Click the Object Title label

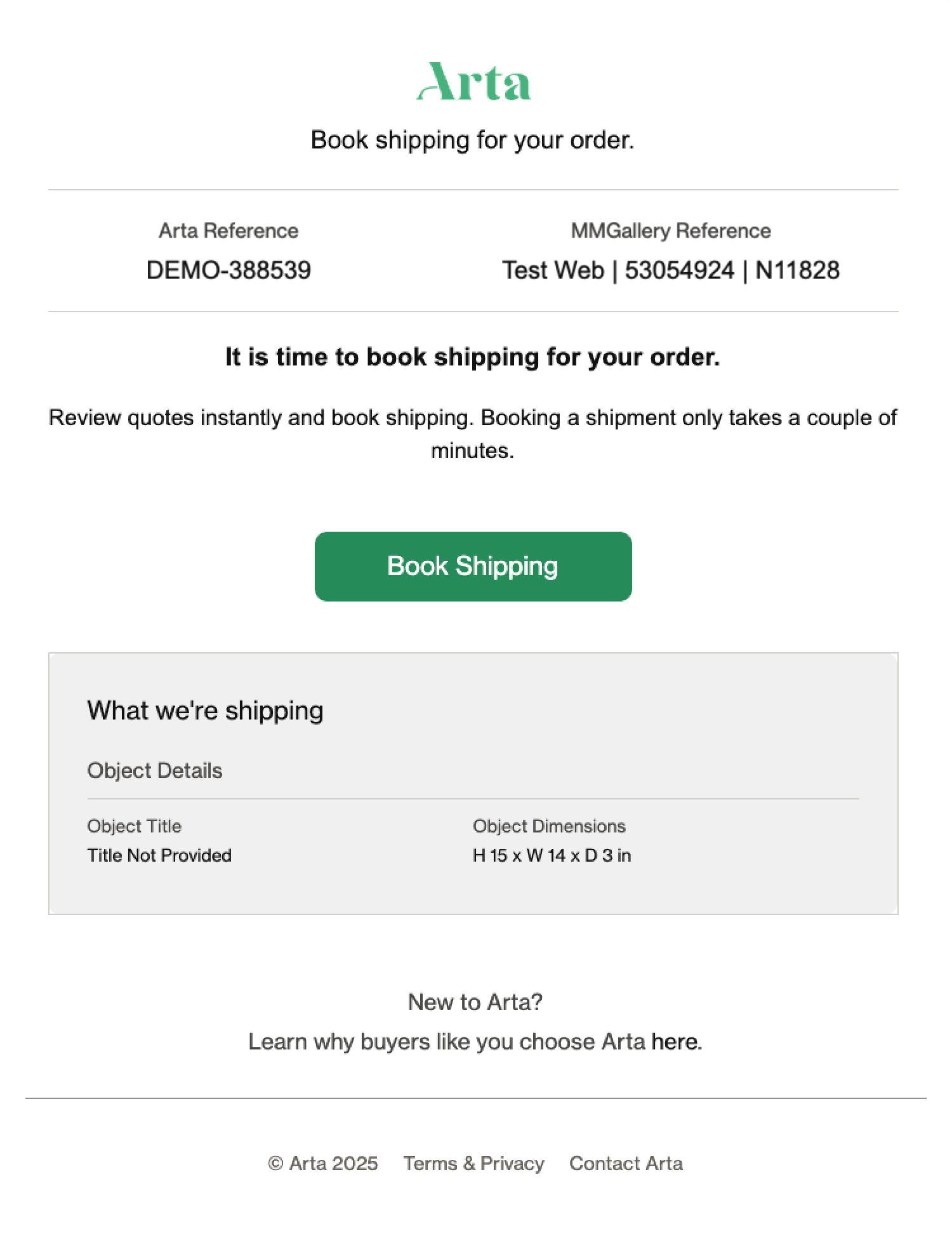click(135, 826)
